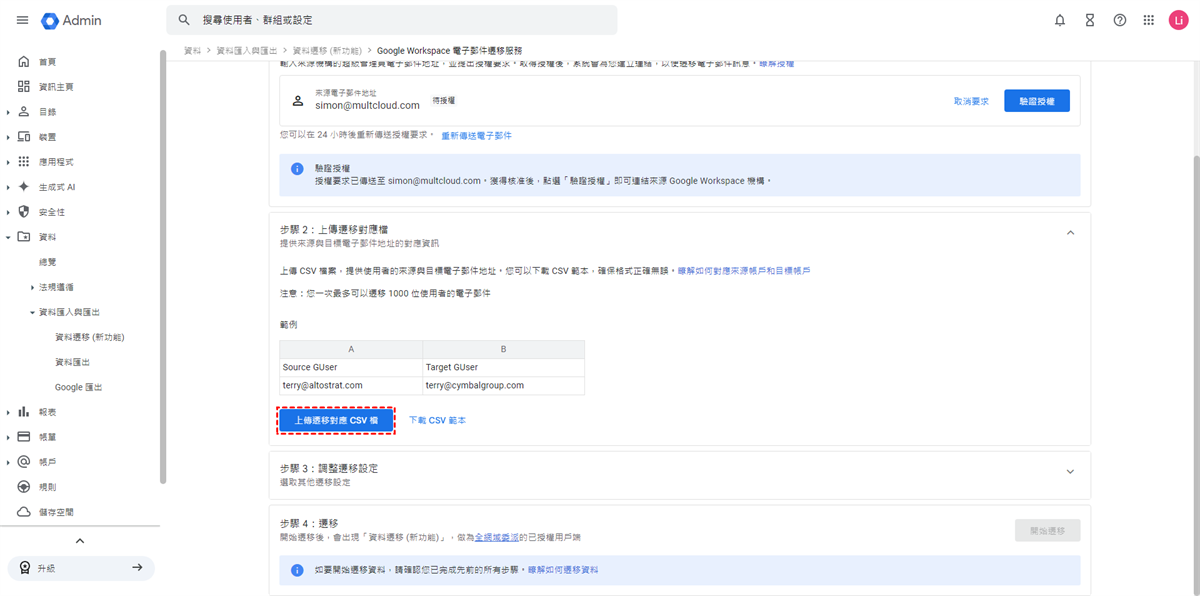Open 報表 bar chart icon
Viewport: 1200px width, 596px height.
tap(24, 411)
